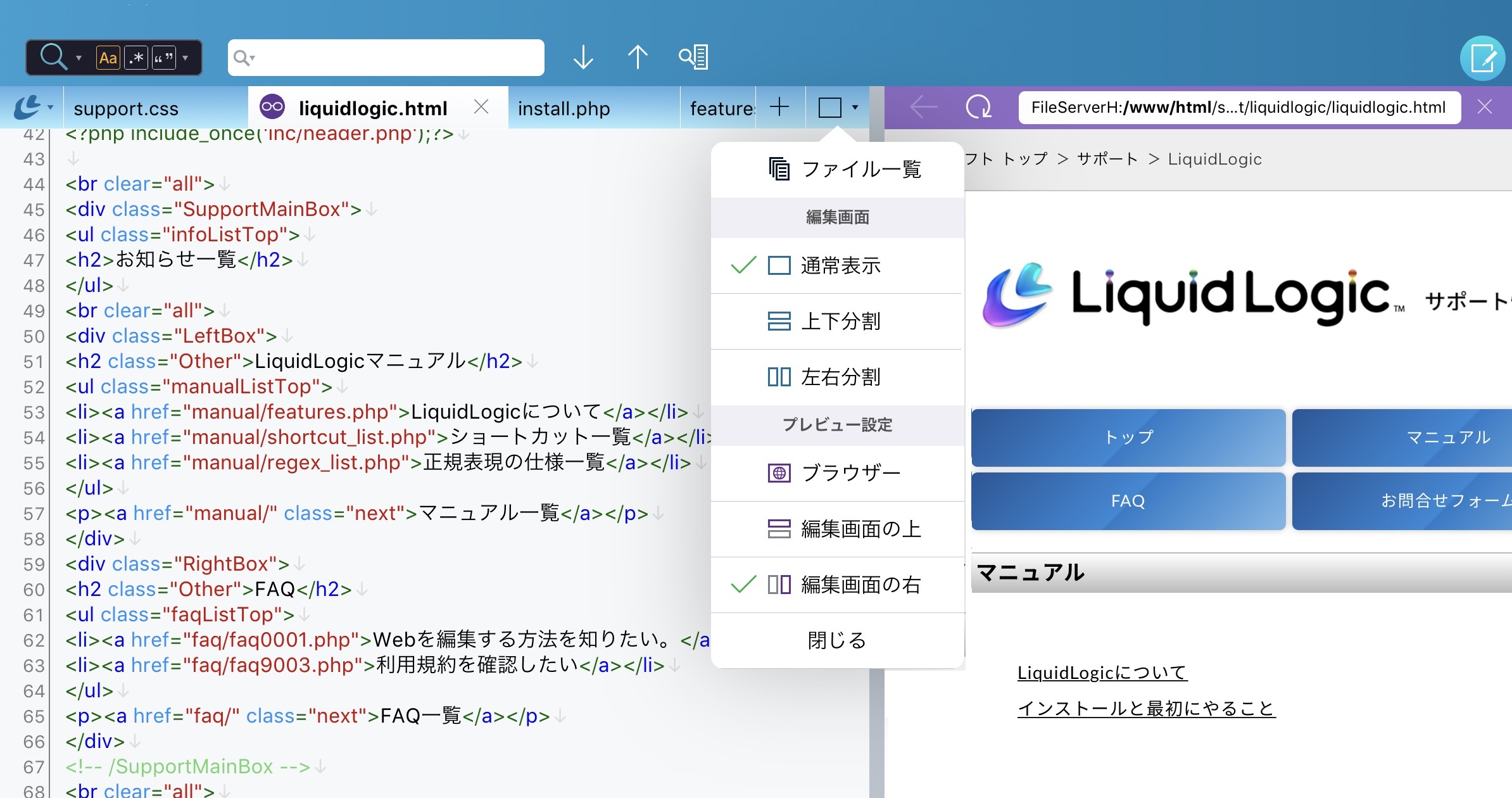Choose 編集画面の上 preview position
This screenshot has width=1512, height=798.
[x=838, y=529]
